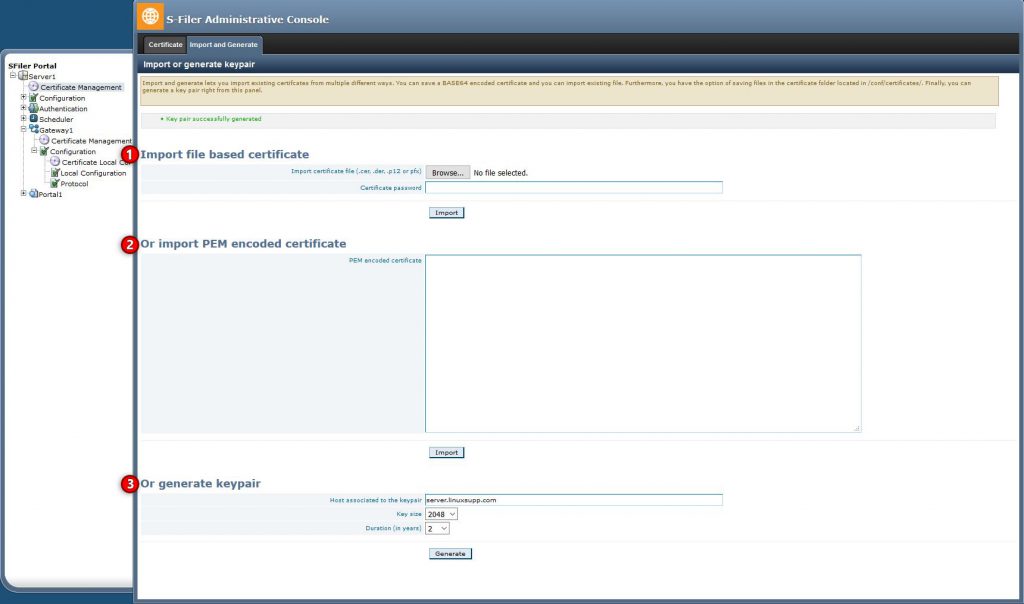Viewport: 1024px width, 604px height.
Task: Click Import under PEM encoded certificate
Action: (447, 453)
